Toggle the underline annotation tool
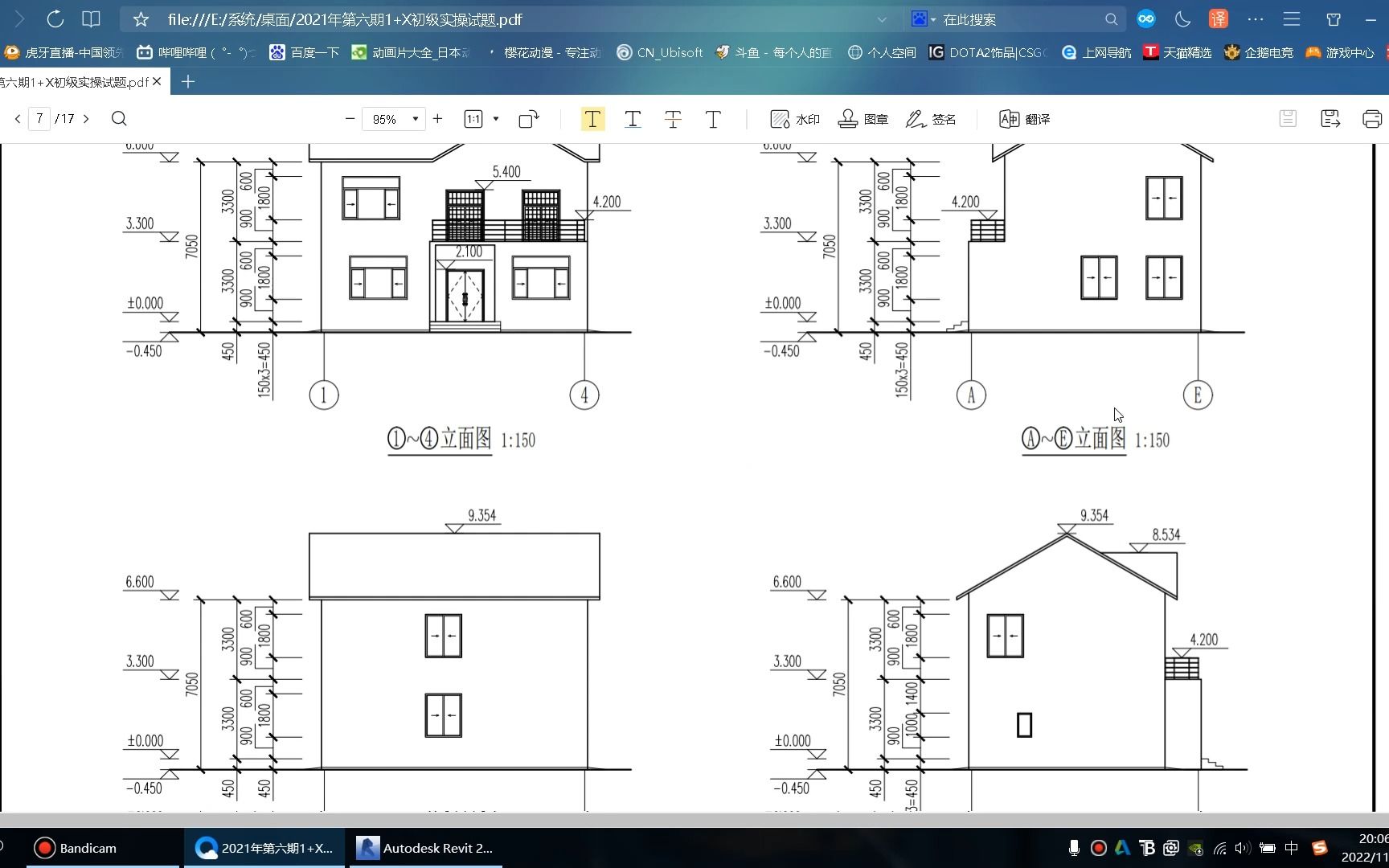 pos(633,119)
